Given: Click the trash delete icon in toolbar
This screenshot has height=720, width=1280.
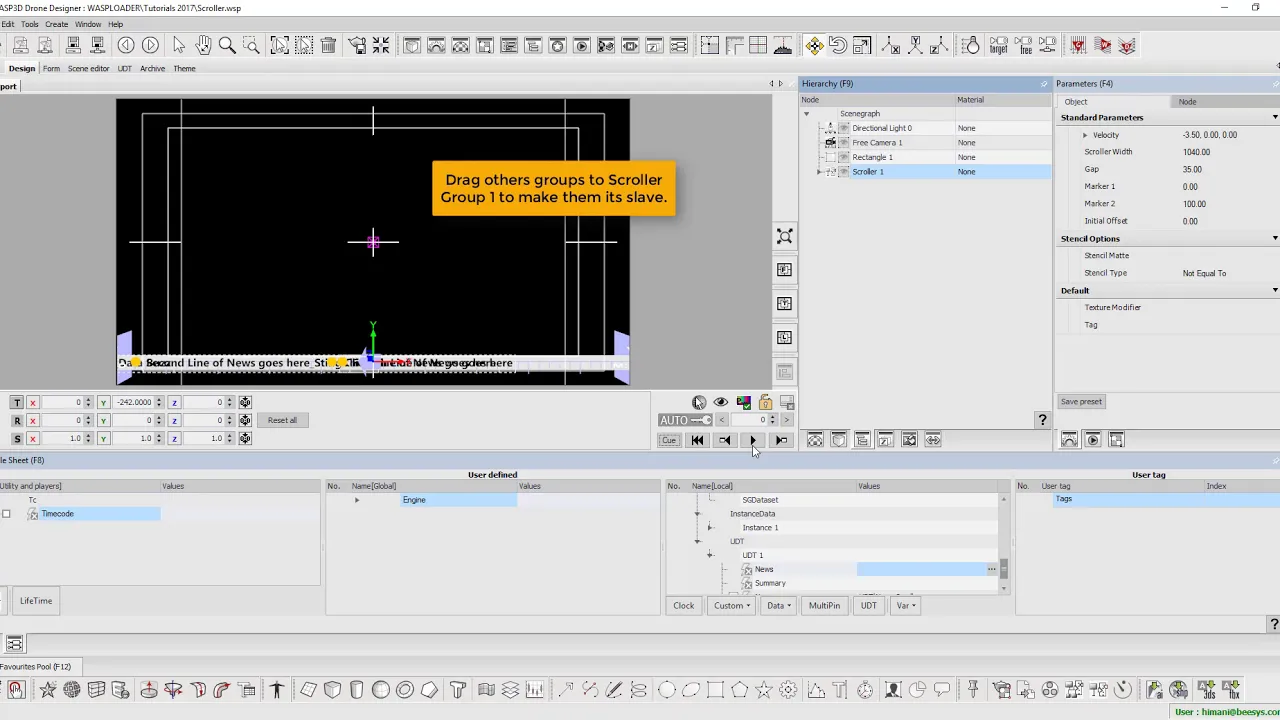Looking at the screenshot, I should pyautogui.click(x=328, y=45).
